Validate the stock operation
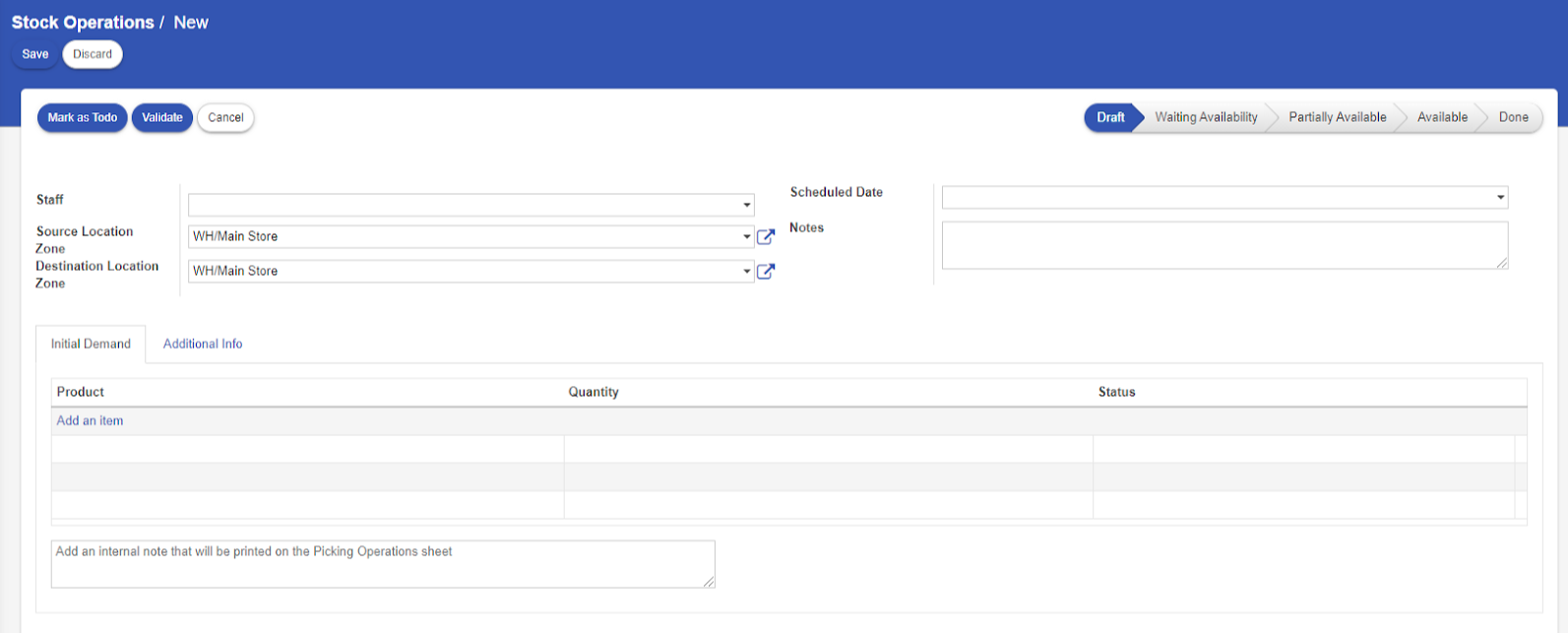1568x633 pixels. [x=162, y=117]
